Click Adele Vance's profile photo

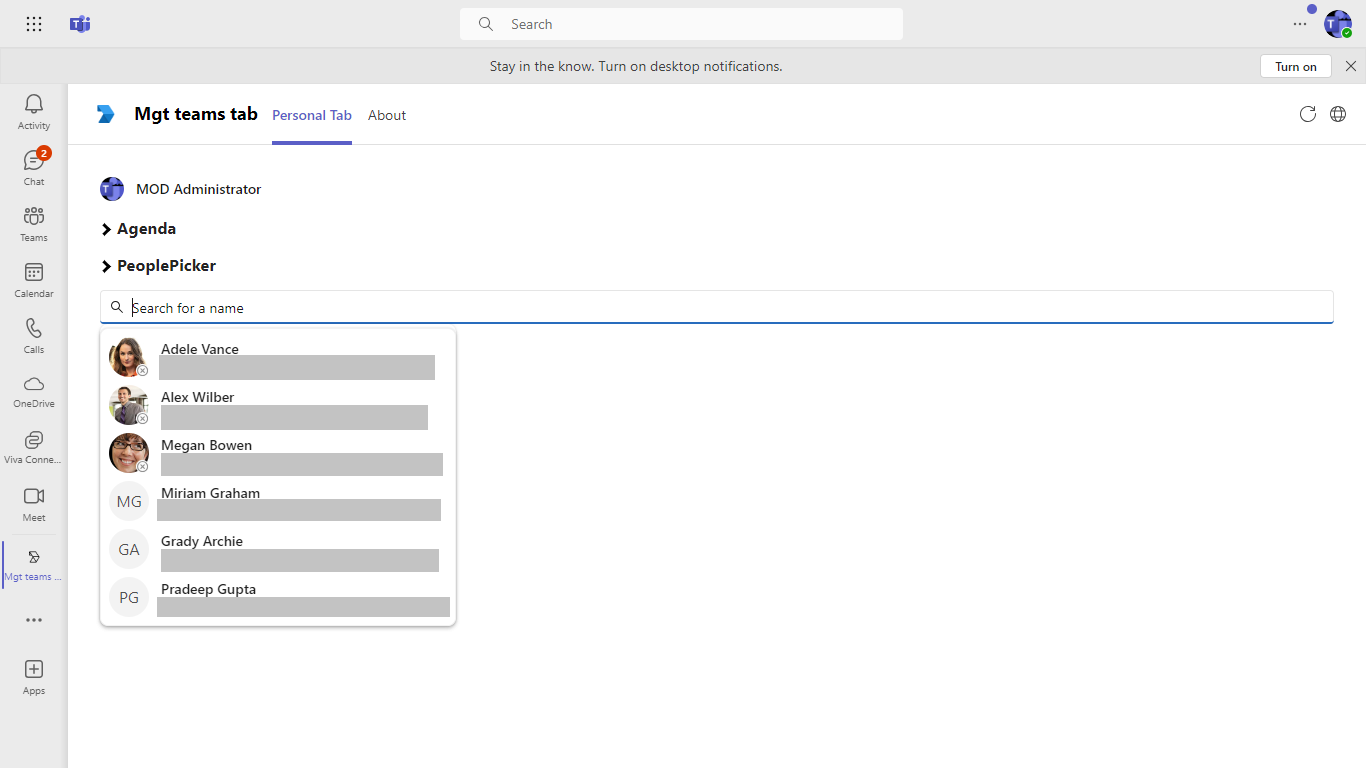click(x=128, y=357)
